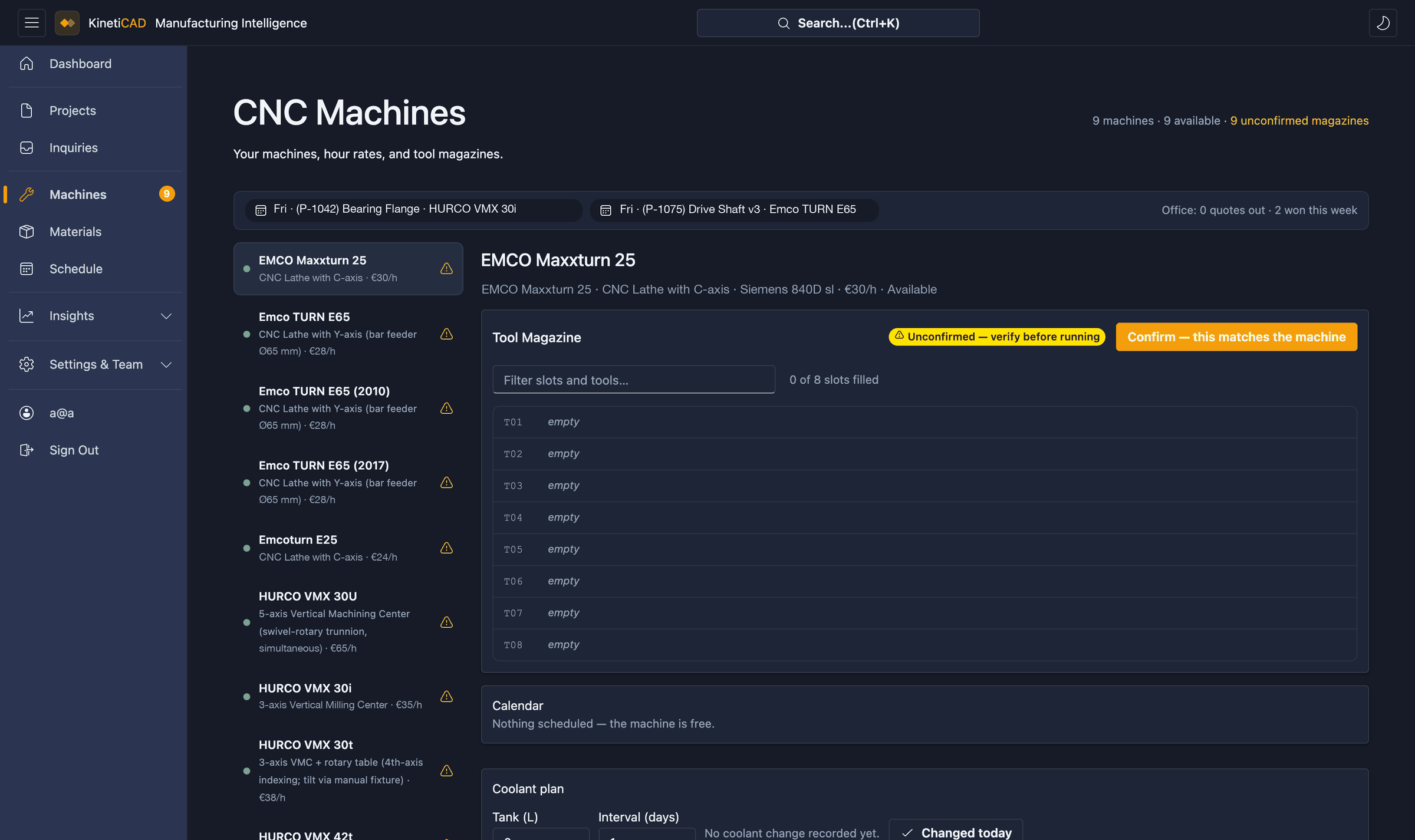The width and height of the screenshot is (1415, 840).
Task: Go to Projects in the sidebar
Action: pyautogui.click(x=96, y=110)
